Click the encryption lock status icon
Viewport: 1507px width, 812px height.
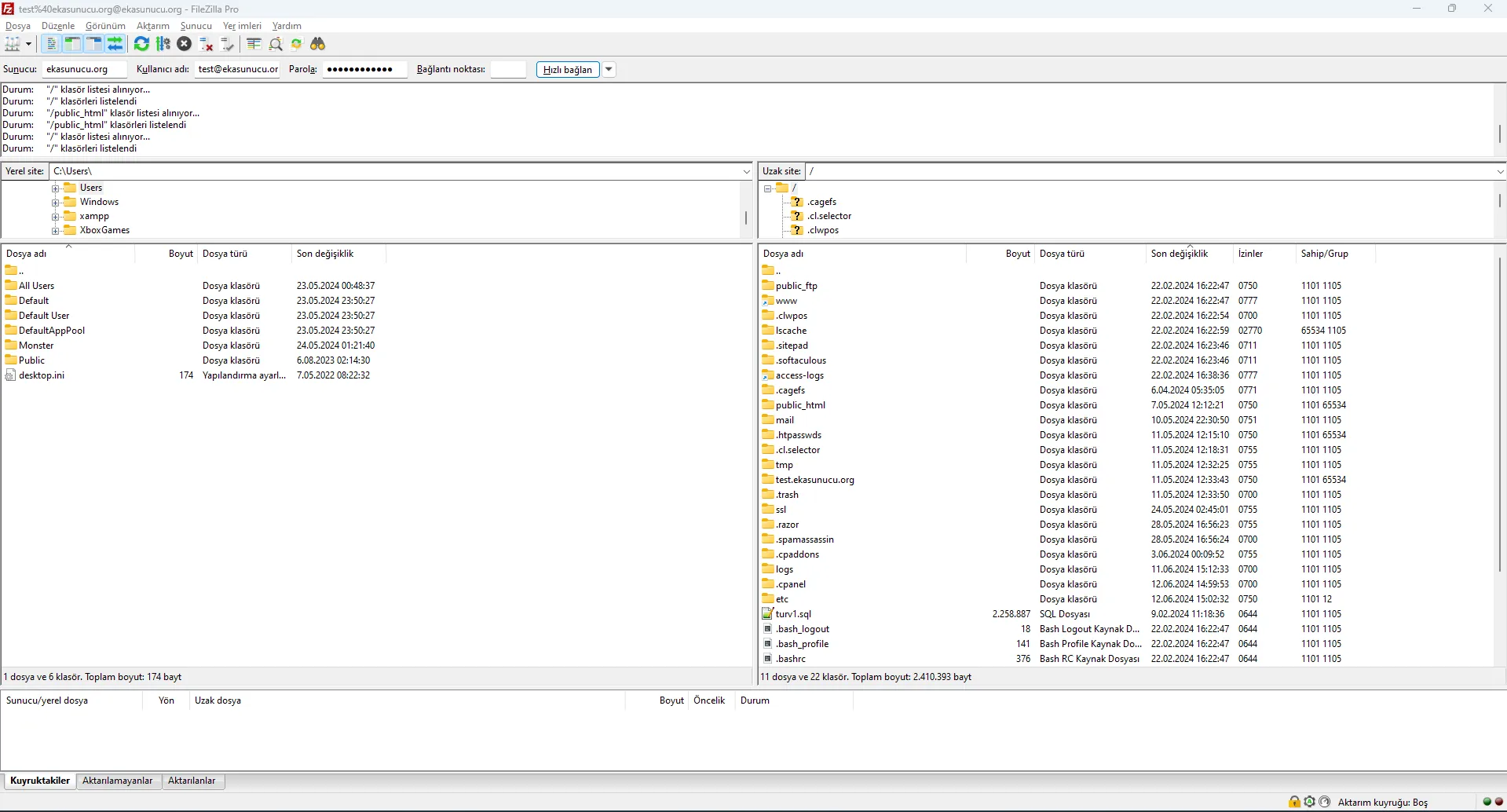1294,802
